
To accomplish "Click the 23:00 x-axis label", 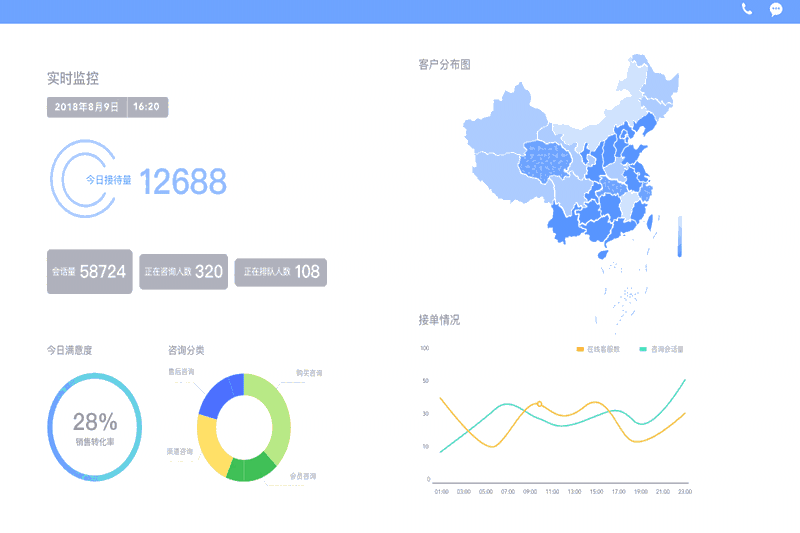I will tap(685, 492).
